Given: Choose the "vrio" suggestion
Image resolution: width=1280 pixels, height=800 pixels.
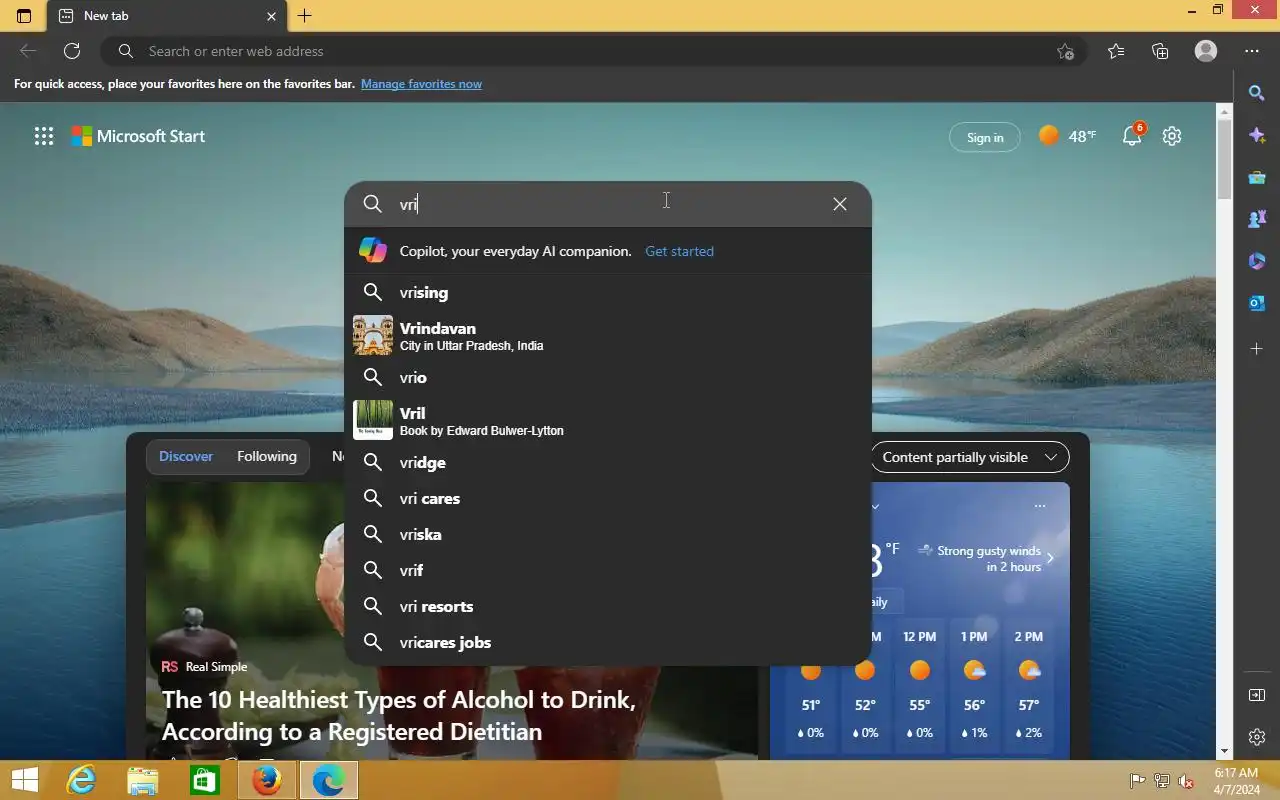Looking at the screenshot, I should coord(608,377).
